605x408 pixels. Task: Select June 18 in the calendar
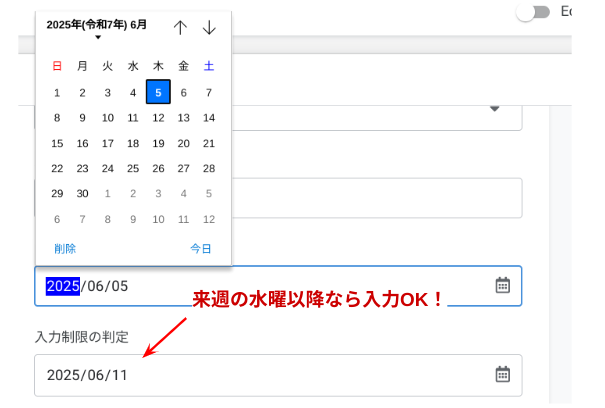coord(133,144)
